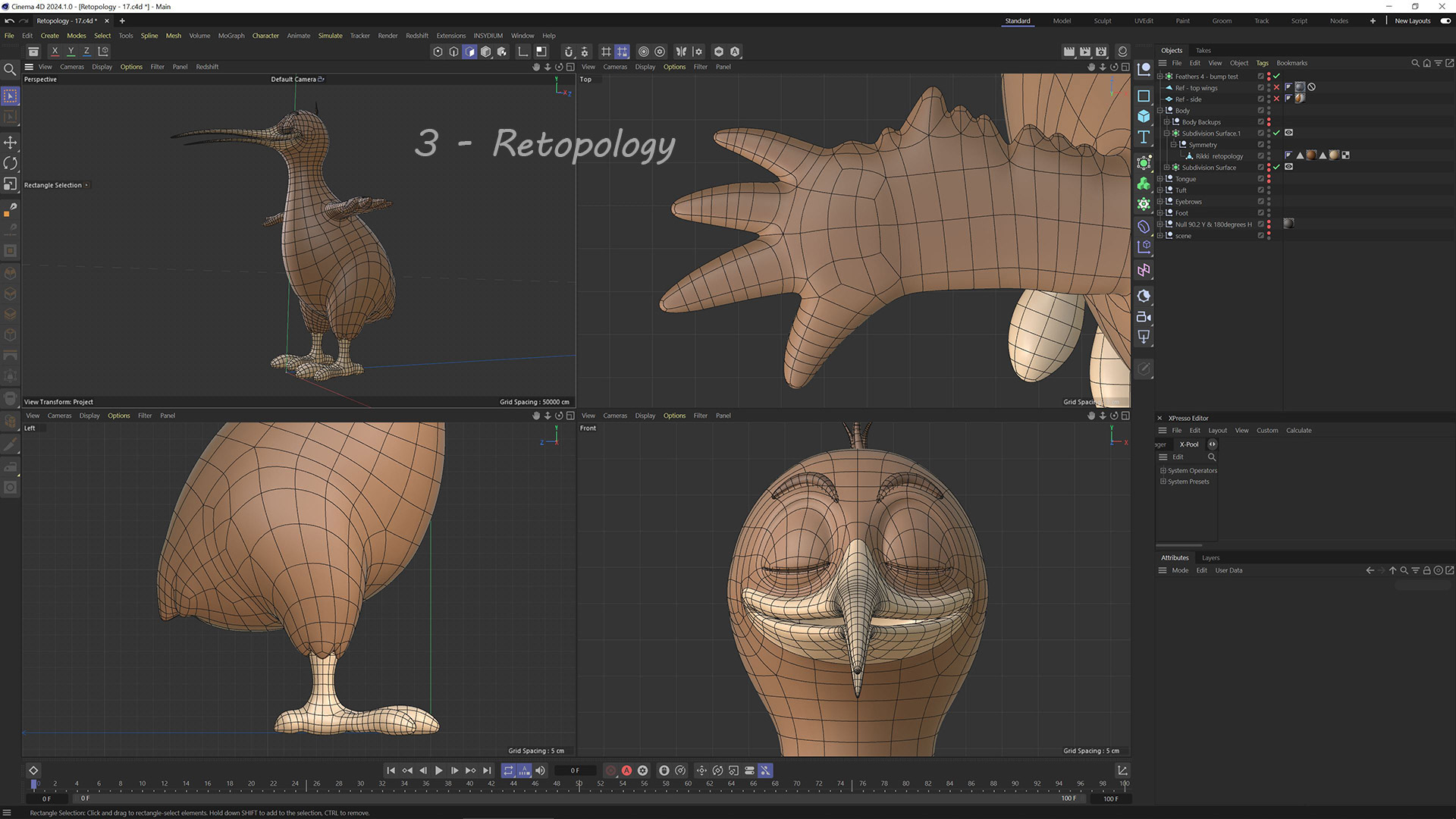Click the Camera object icon
This screenshot has width=1456, height=819.
(1144, 317)
